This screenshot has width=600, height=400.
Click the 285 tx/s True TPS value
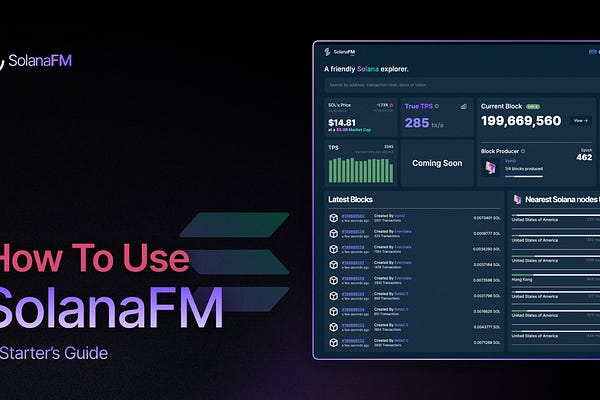click(x=424, y=123)
